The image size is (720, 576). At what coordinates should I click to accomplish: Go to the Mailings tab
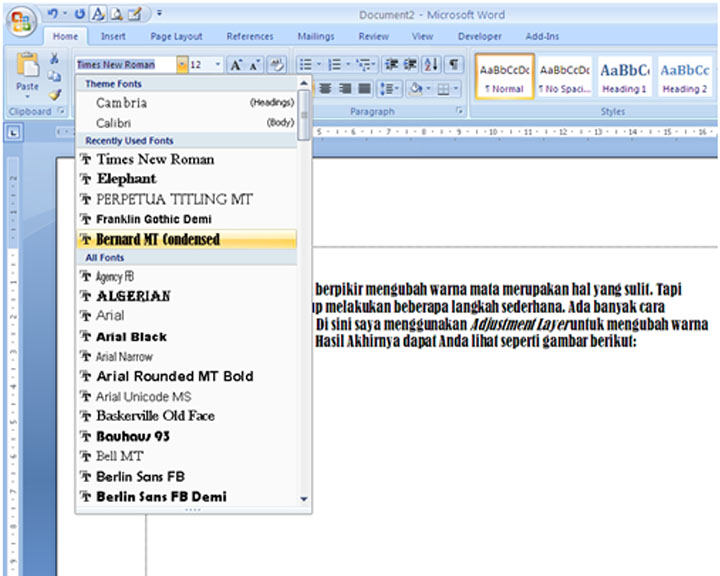point(316,36)
